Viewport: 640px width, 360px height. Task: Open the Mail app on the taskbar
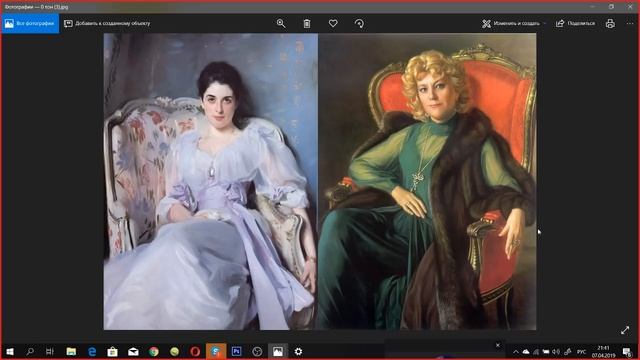(133, 351)
